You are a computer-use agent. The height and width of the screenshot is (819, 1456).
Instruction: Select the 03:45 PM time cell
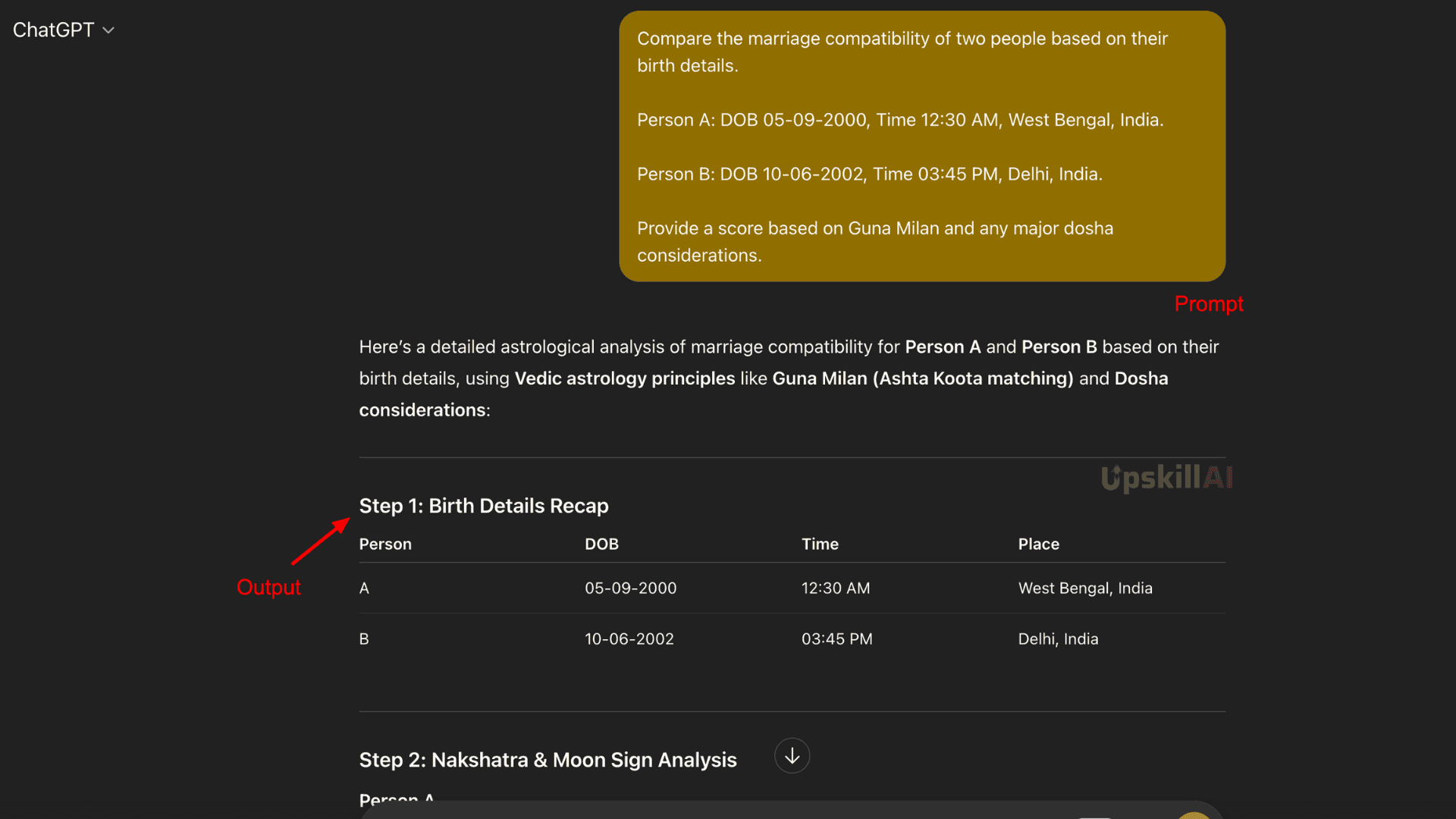[836, 639]
